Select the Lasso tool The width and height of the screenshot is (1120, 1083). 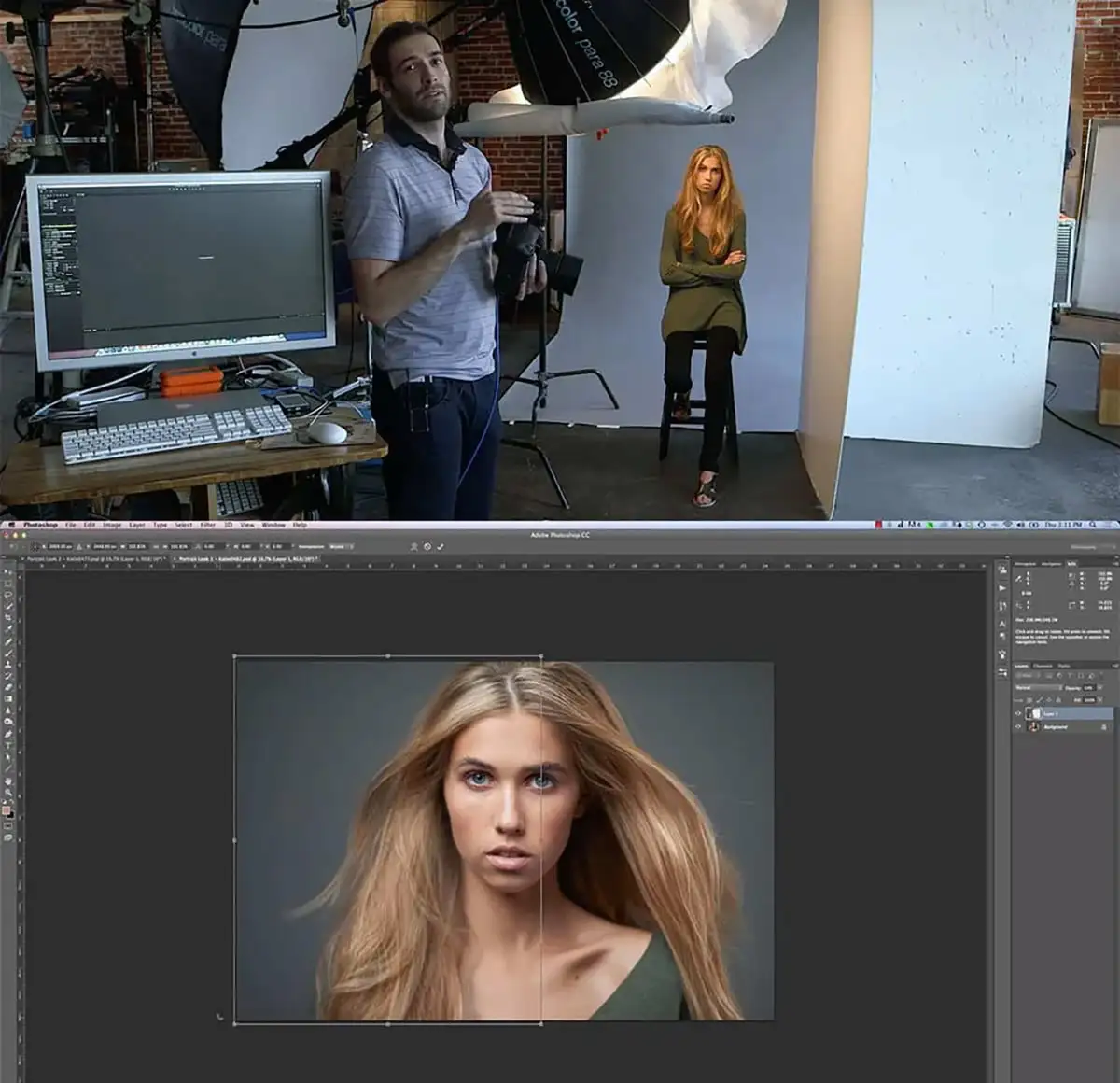[x=8, y=594]
